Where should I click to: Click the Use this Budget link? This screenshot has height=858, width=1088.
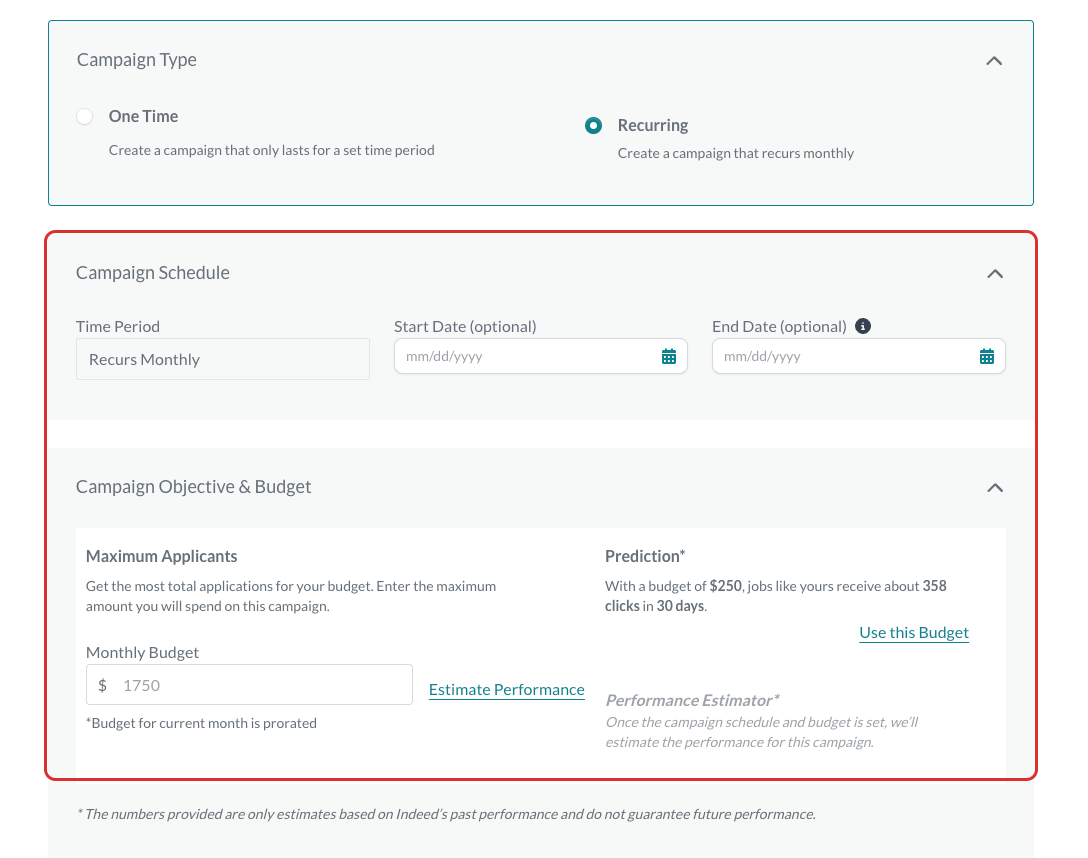coord(914,633)
